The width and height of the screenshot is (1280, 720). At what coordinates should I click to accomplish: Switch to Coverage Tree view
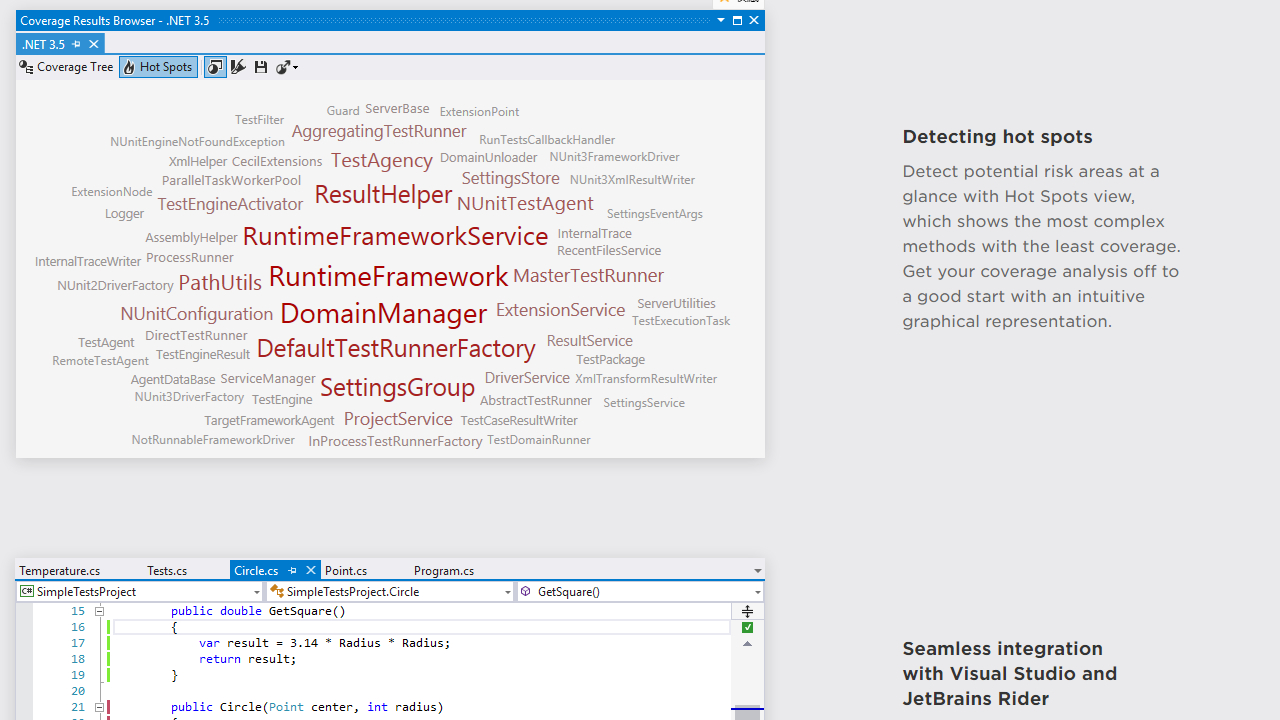(66, 67)
